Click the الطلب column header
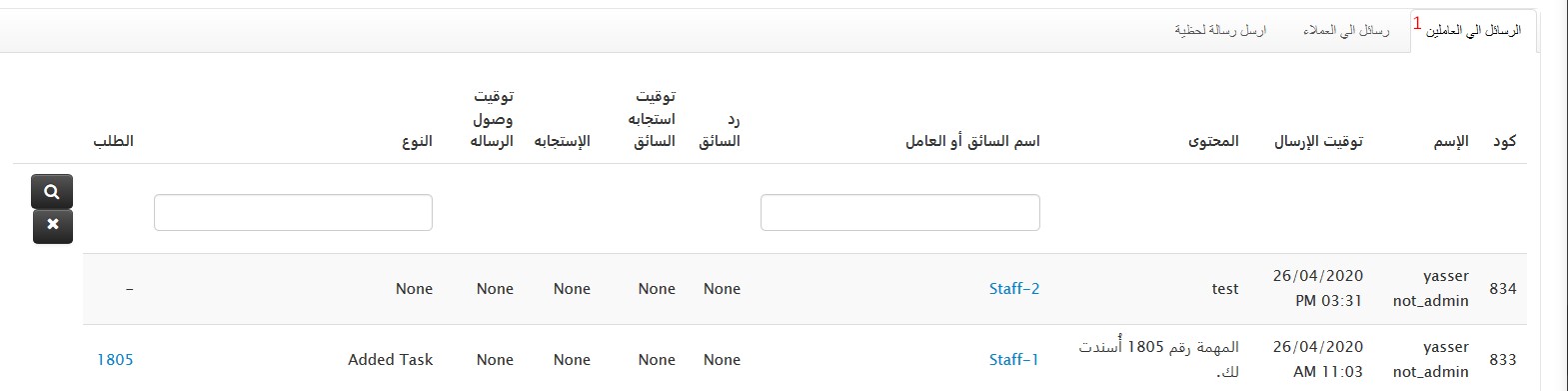The height and width of the screenshot is (391, 1568). pyautogui.click(x=113, y=141)
